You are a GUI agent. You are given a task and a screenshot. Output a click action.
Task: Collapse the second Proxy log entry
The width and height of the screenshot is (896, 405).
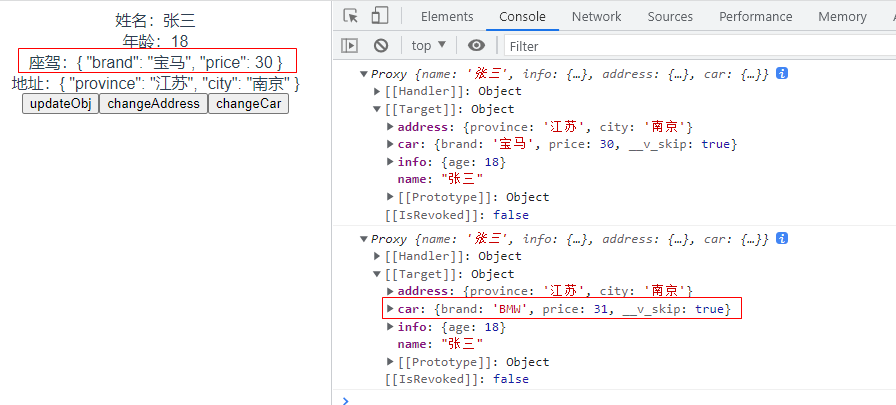[363, 239]
